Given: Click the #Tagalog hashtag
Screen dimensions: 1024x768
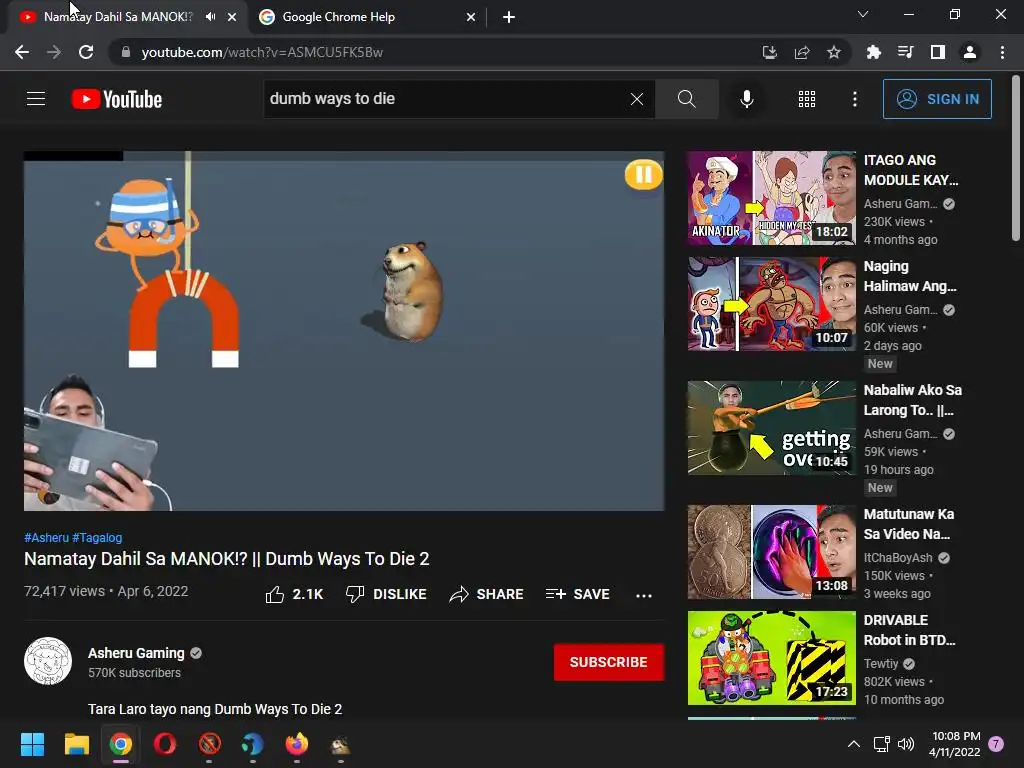Looking at the screenshot, I should click(97, 537).
